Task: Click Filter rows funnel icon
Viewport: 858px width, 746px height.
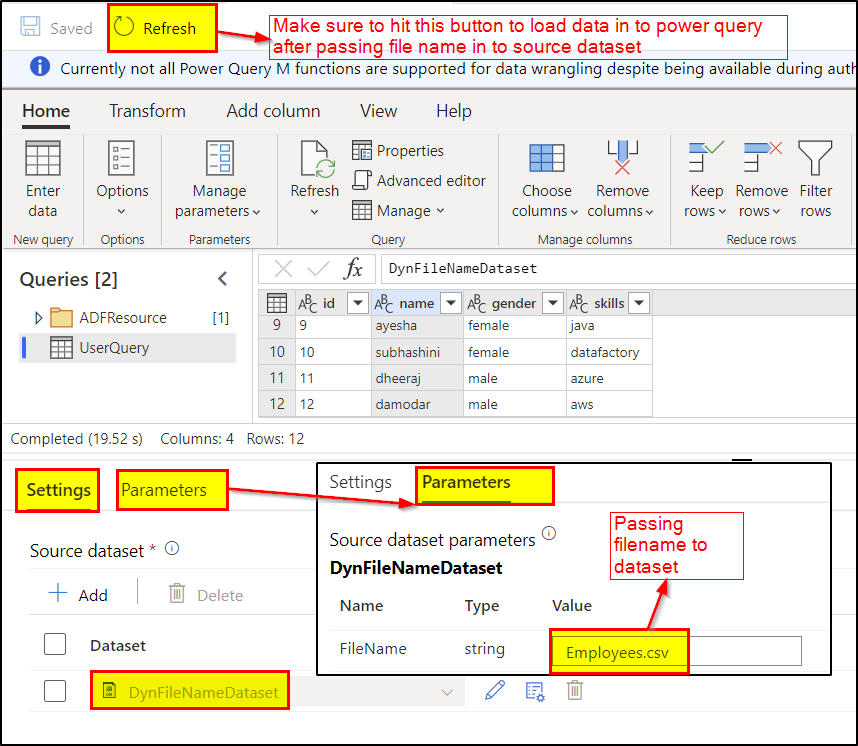Action: [815, 158]
